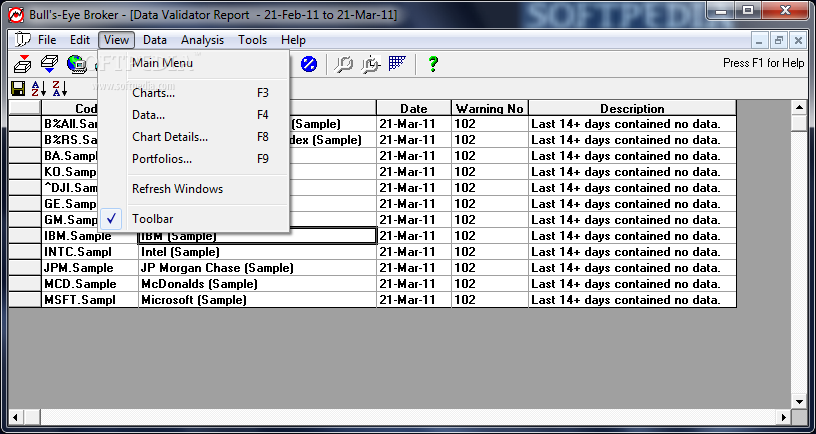Viewport: 816px width, 434px height.
Task: Click the date cell in the Intel row
Action: [x=414, y=252]
